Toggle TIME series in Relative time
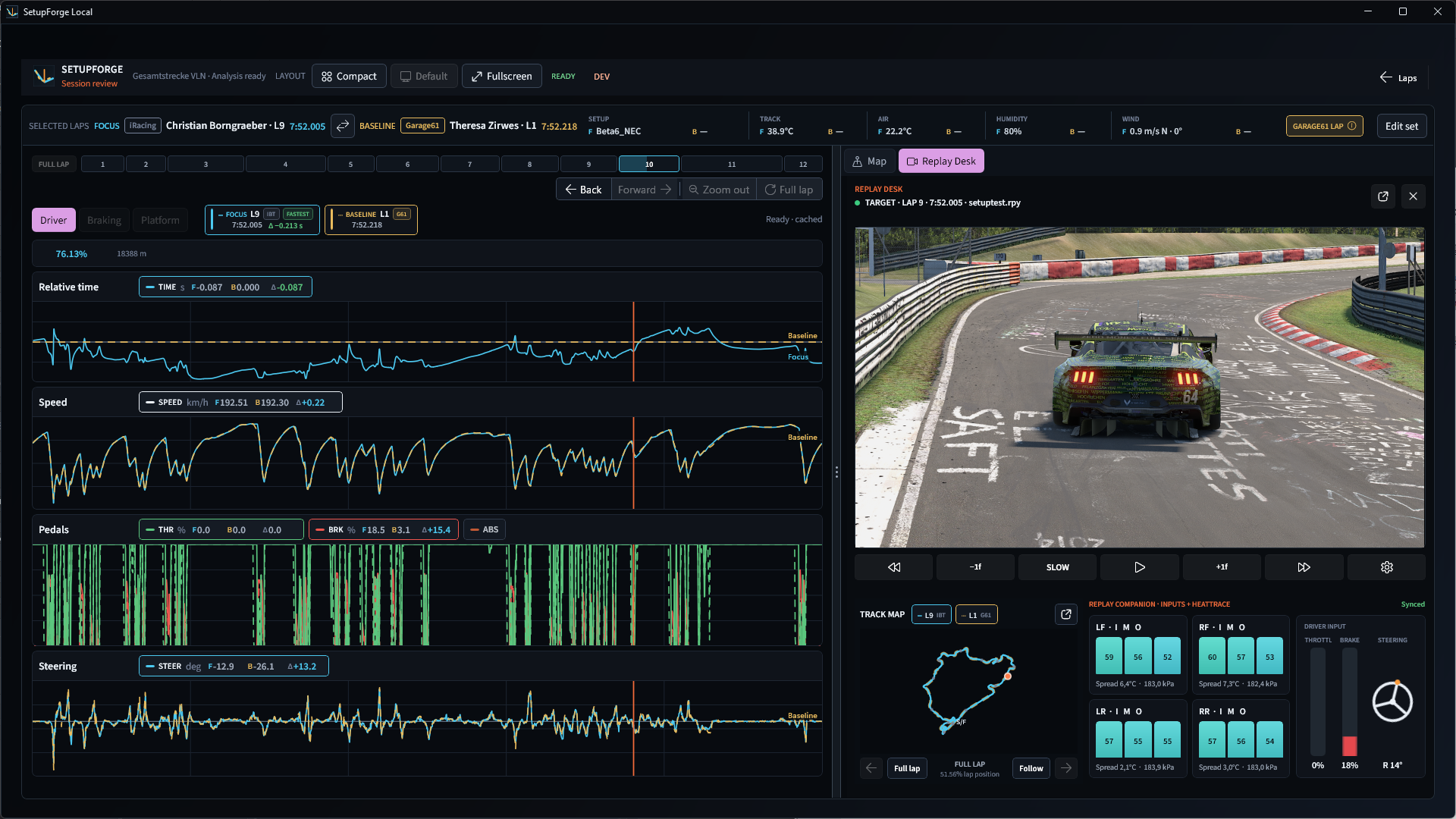Image resolution: width=1456 pixels, height=819 pixels. (225, 287)
